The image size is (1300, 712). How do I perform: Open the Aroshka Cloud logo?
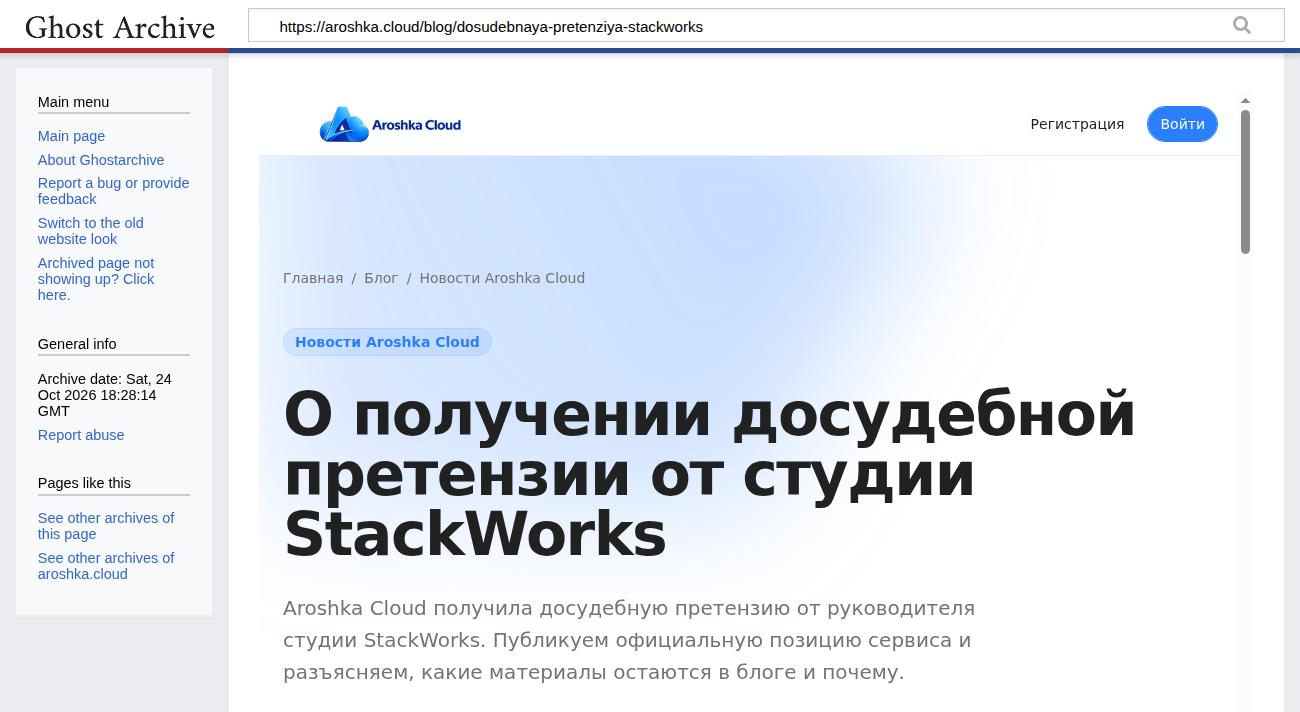[x=390, y=125]
